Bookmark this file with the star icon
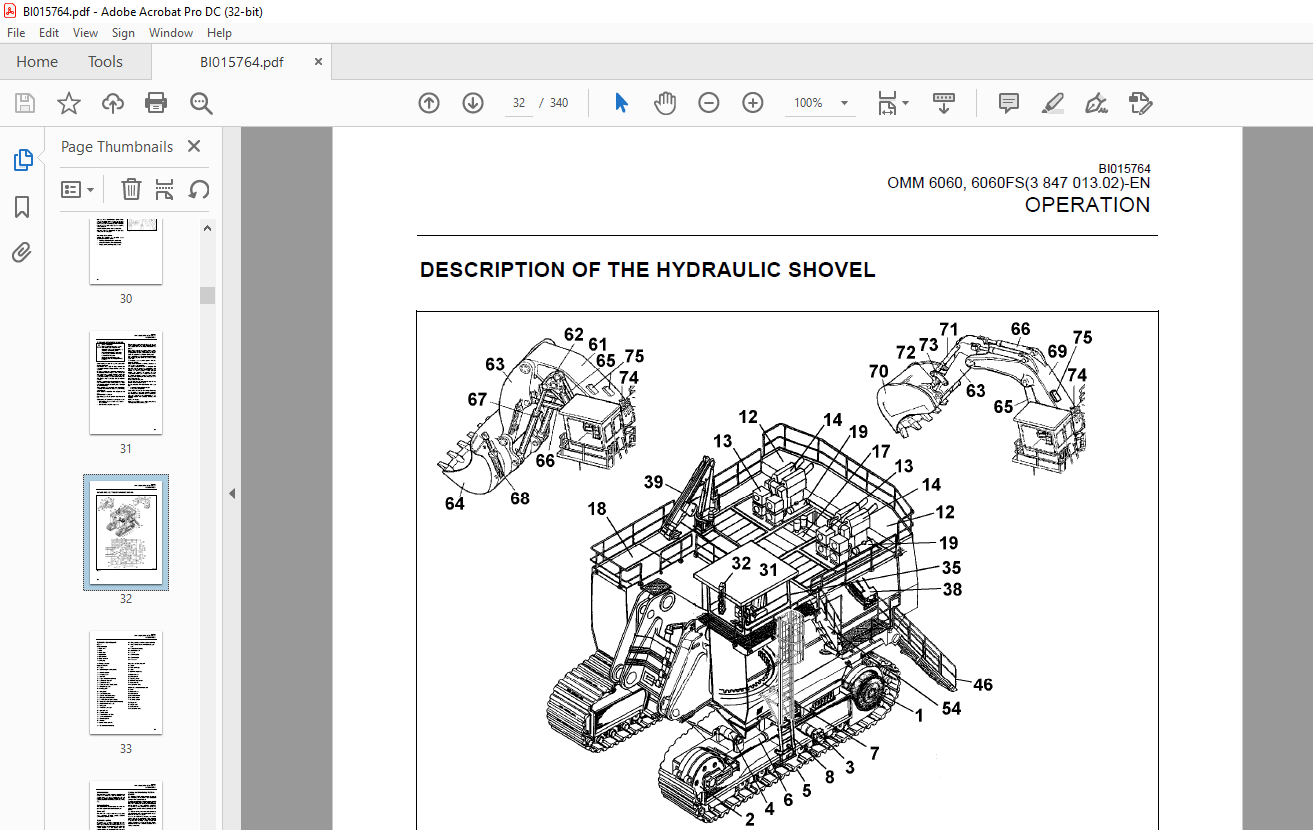1313x830 pixels. [68, 103]
